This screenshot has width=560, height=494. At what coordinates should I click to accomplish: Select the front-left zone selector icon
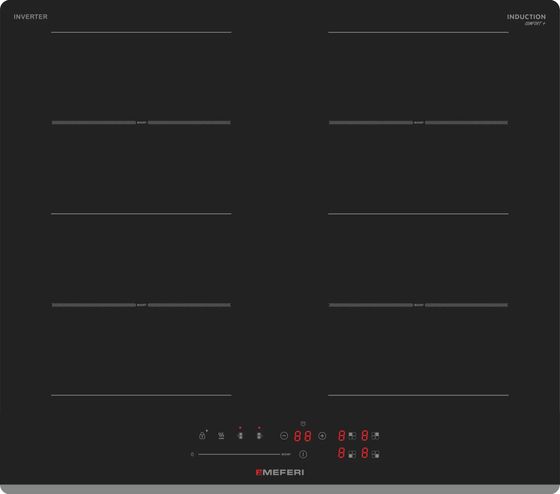pyautogui.click(x=352, y=454)
